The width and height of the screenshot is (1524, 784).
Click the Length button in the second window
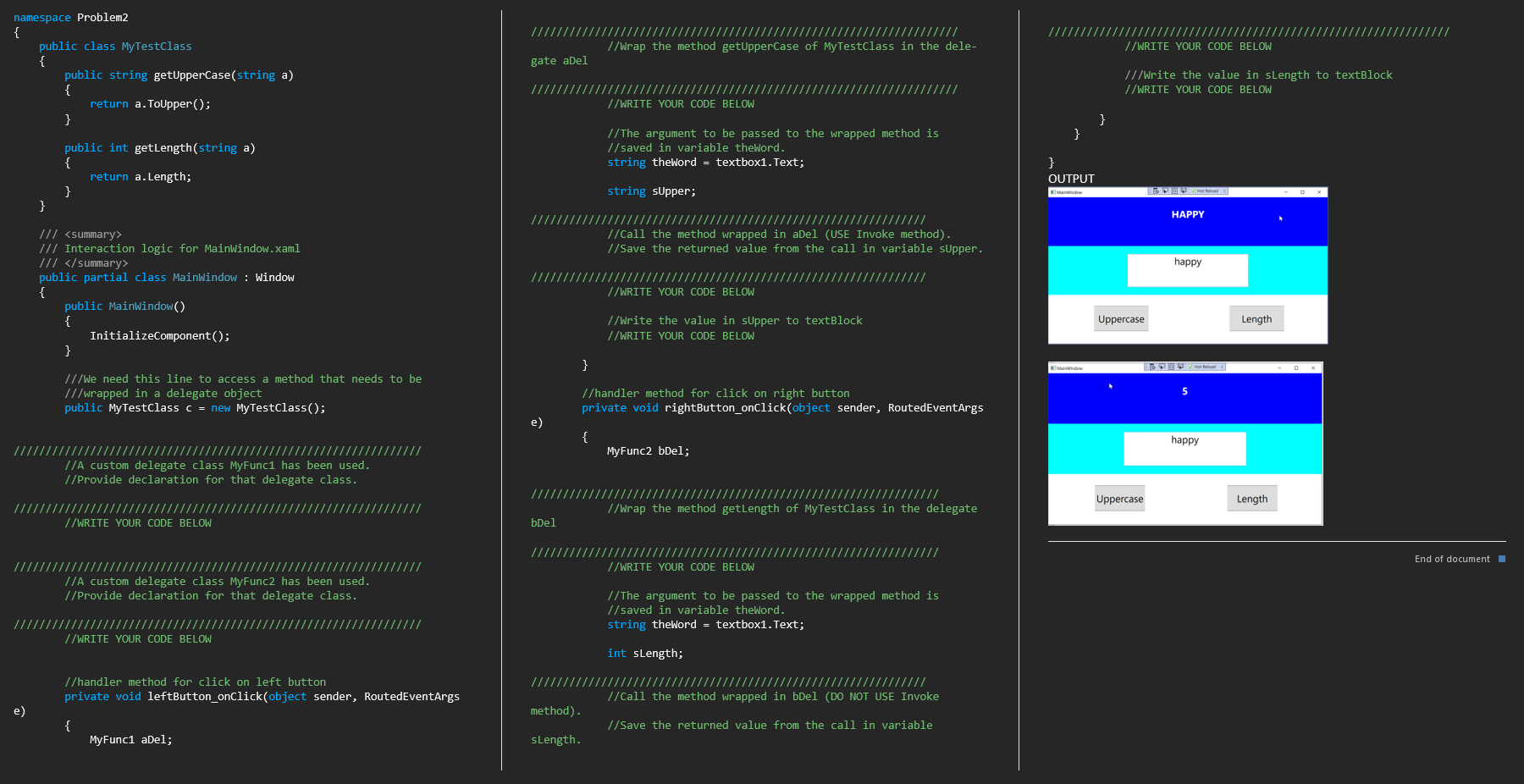(x=1252, y=498)
